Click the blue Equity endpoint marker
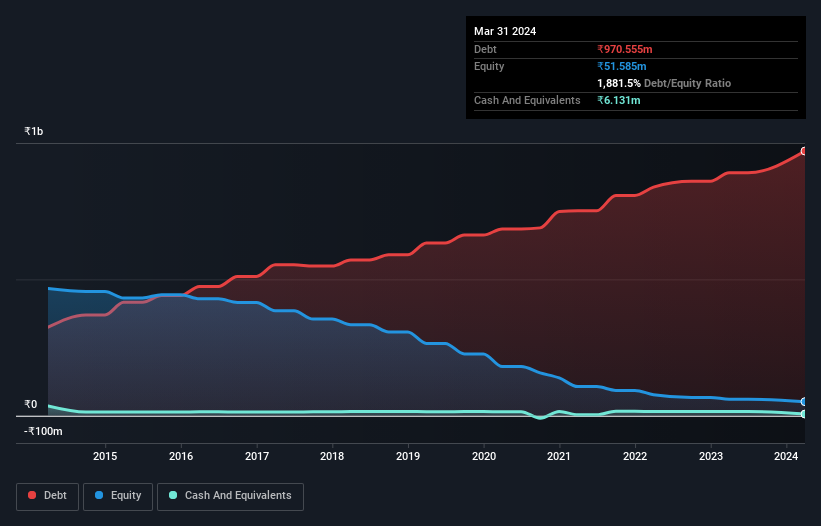821x526 pixels. (x=804, y=402)
